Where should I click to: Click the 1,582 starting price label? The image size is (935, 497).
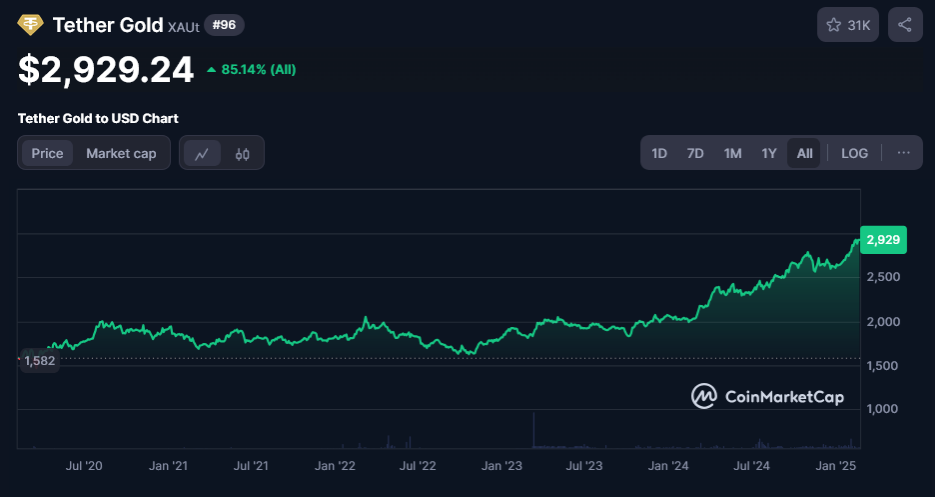click(39, 360)
